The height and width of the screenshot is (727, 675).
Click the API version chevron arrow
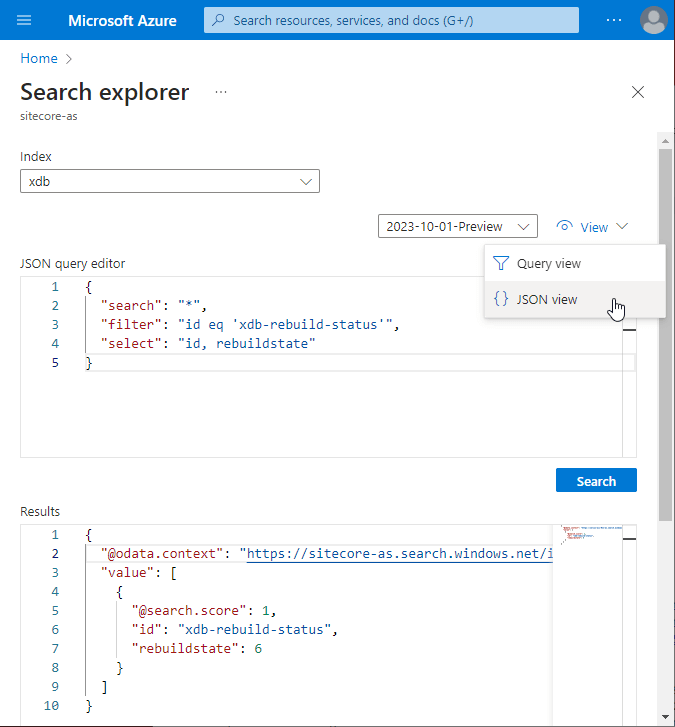pos(523,227)
